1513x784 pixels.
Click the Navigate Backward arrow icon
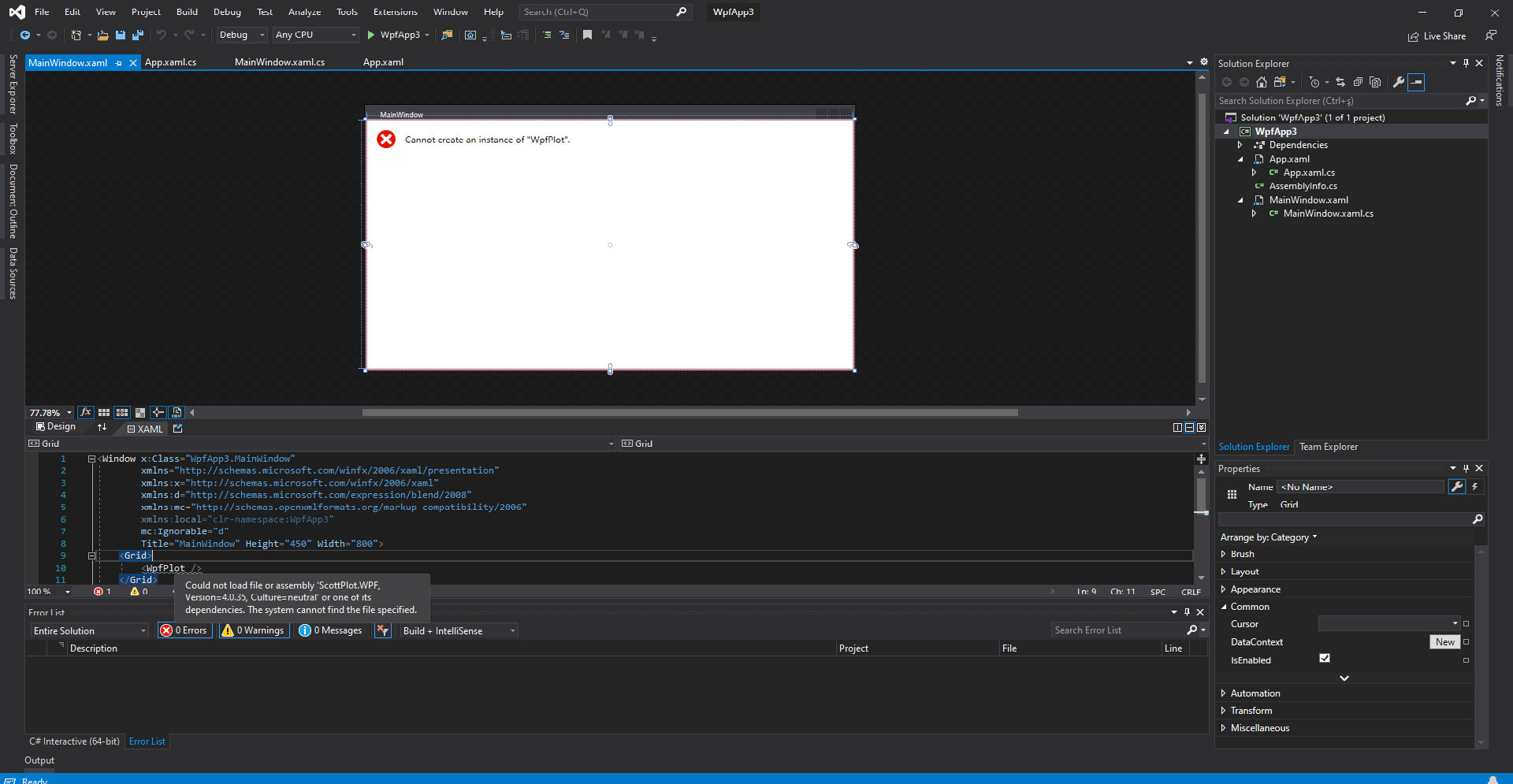(24, 35)
